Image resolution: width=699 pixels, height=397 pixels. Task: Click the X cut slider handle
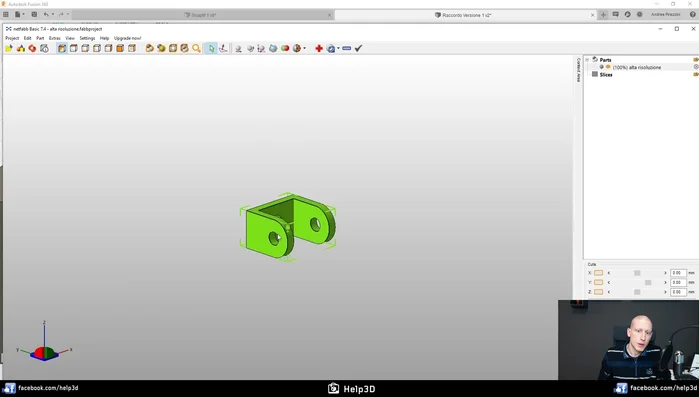tap(637, 273)
